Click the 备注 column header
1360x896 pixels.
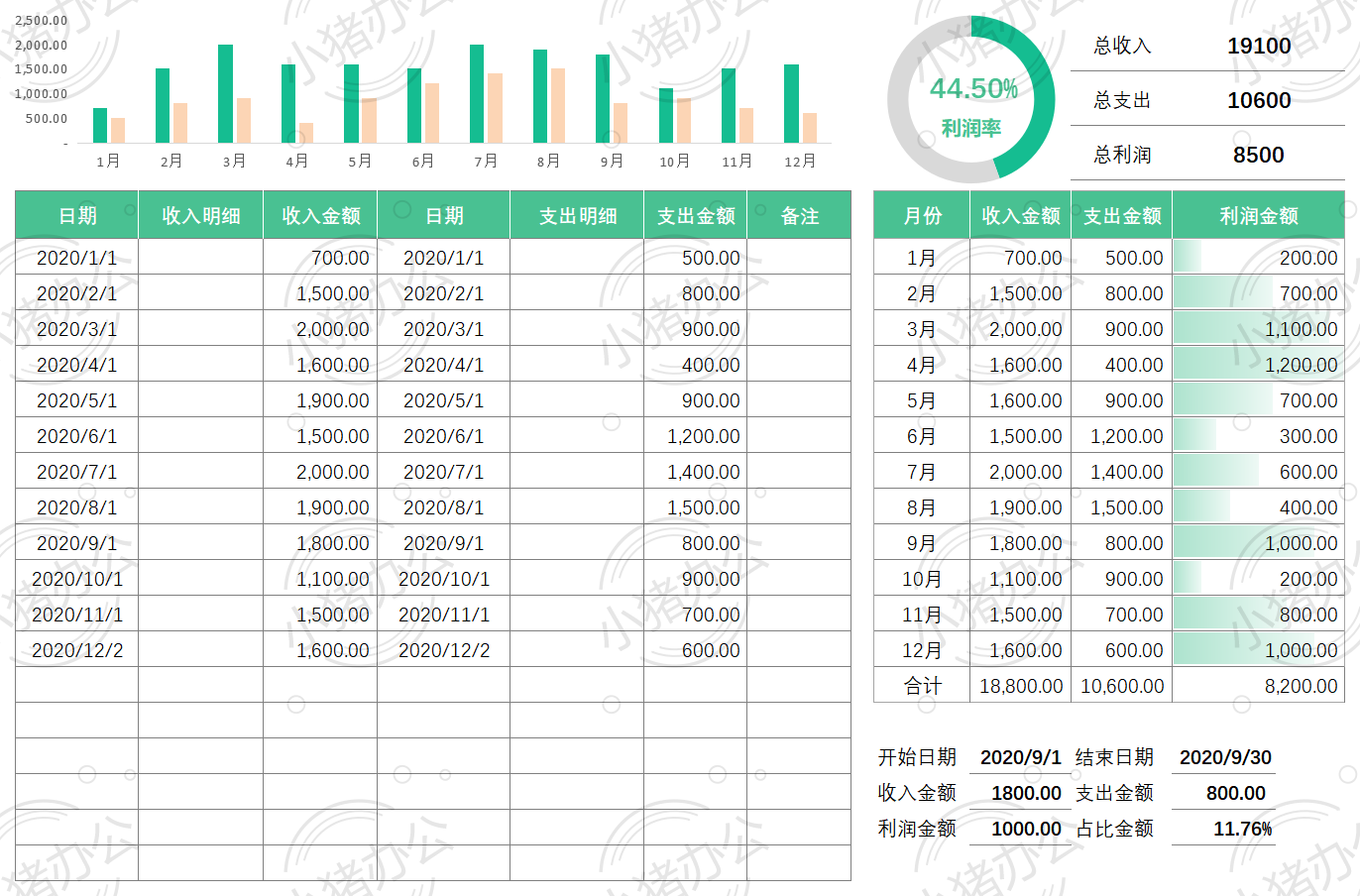(x=800, y=215)
